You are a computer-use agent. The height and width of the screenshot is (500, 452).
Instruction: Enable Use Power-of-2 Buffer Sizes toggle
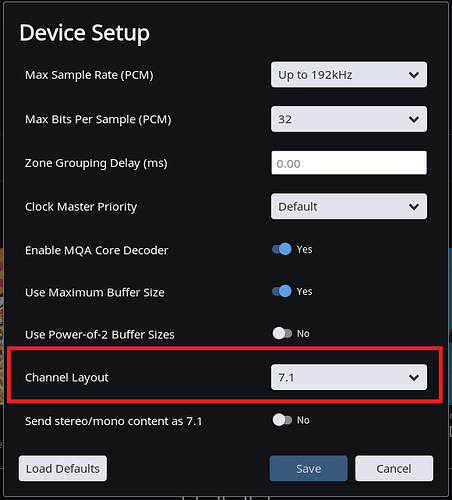point(282,333)
